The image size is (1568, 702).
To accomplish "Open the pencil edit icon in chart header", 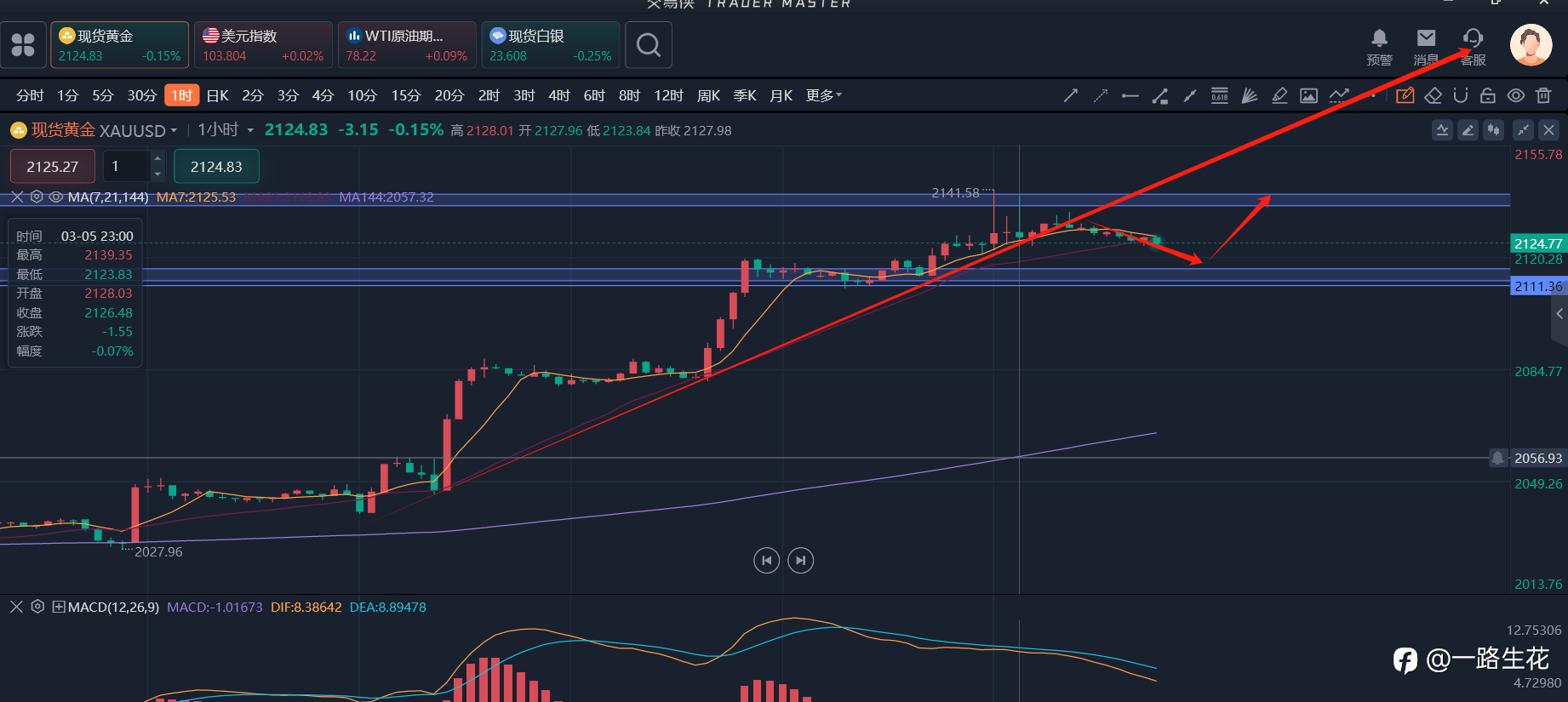I will tap(1468, 130).
